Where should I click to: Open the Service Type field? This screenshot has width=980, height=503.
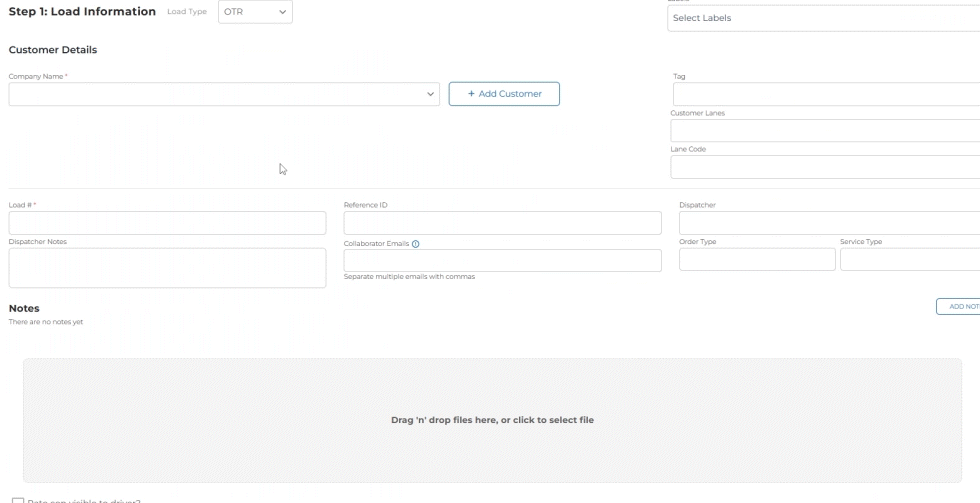click(909, 260)
